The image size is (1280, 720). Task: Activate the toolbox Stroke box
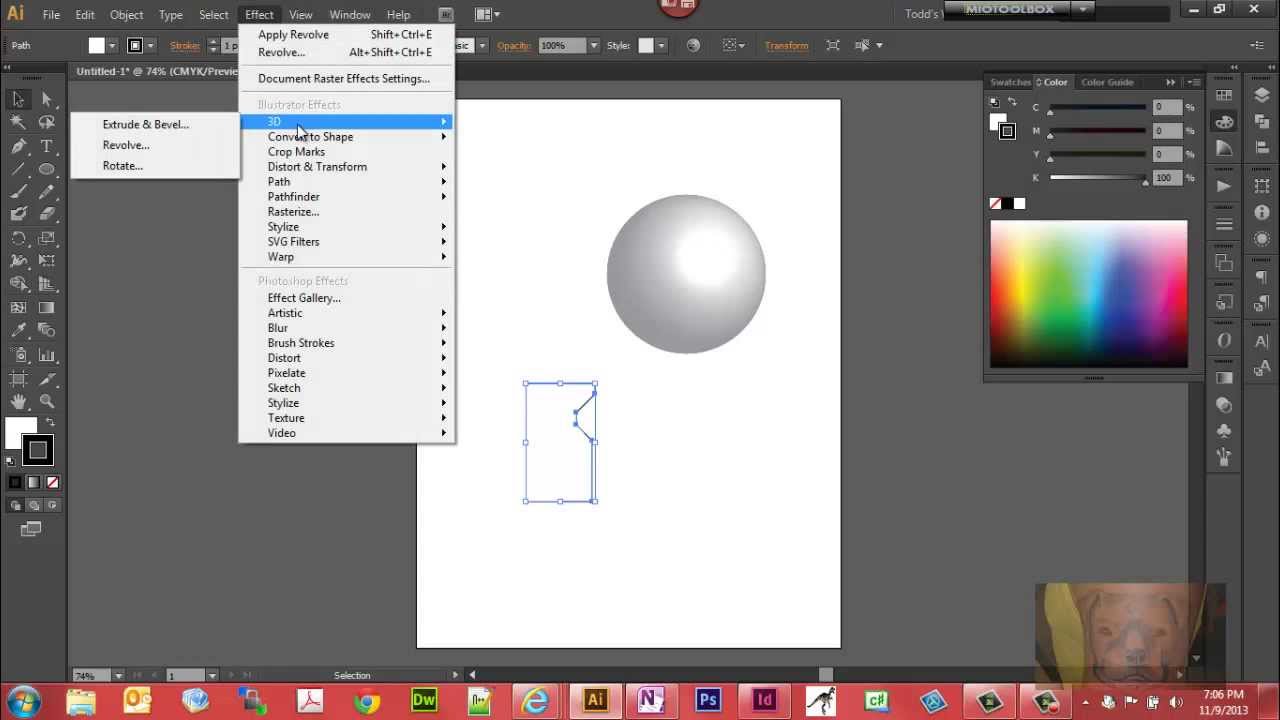(37, 450)
